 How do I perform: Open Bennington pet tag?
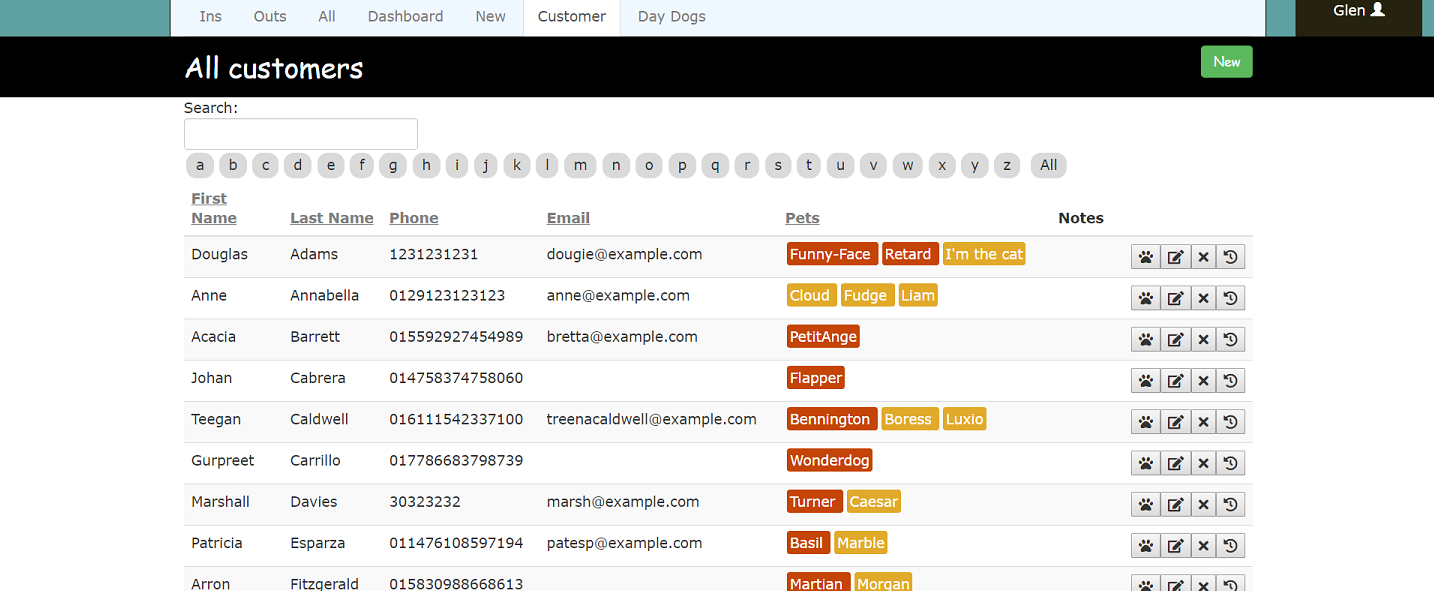832,419
